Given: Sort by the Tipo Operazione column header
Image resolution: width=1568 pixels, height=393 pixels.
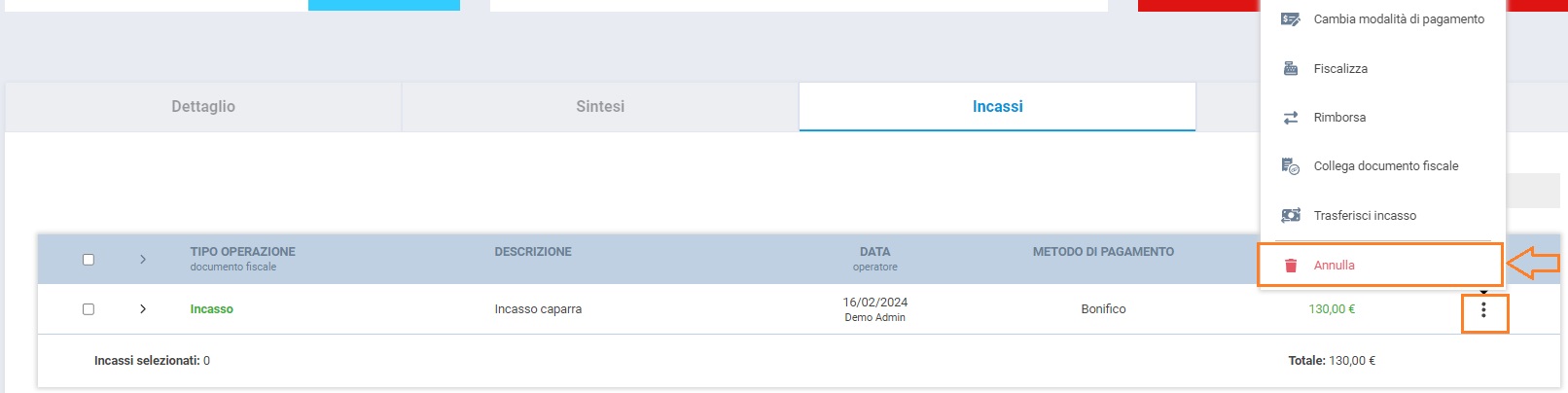Looking at the screenshot, I should [243, 252].
